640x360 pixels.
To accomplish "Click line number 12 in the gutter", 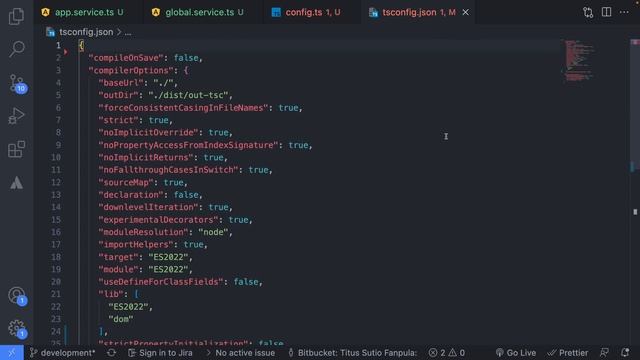I will pos(56,182).
